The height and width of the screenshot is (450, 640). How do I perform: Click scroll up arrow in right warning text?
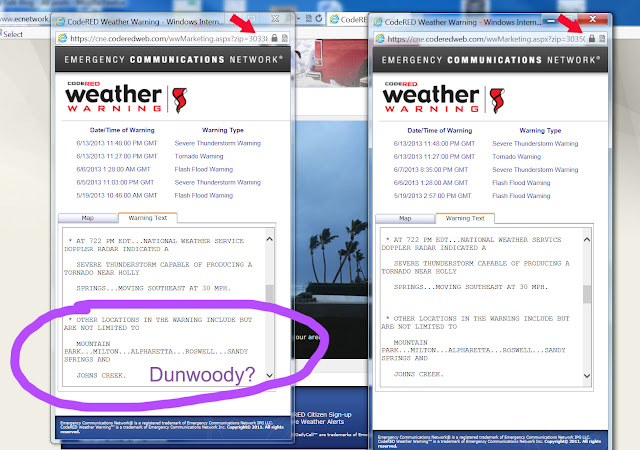(x=587, y=239)
